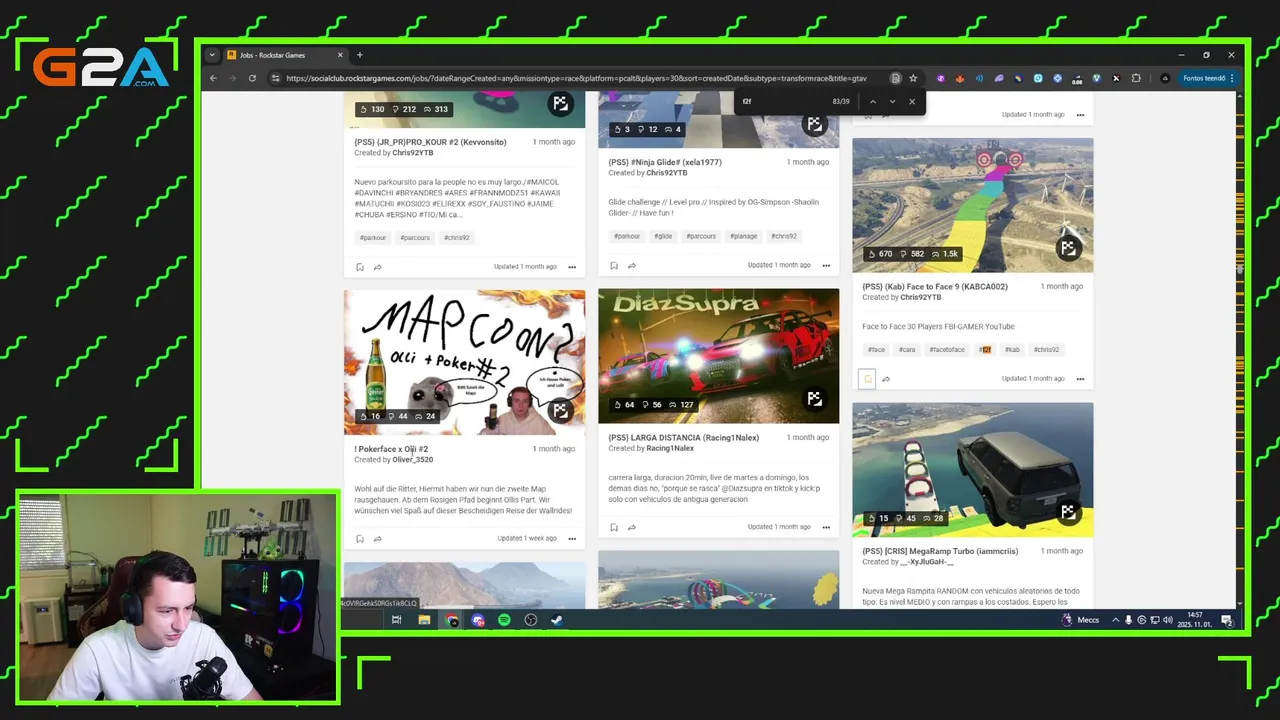Open more options for Face to Face 9 card

click(x=1080, y=379)
